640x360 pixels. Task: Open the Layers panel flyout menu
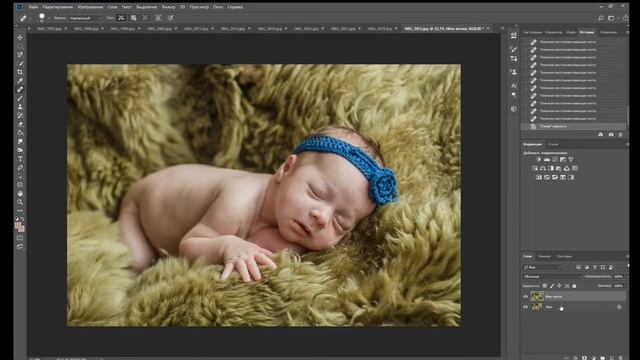tap(628, 256)
